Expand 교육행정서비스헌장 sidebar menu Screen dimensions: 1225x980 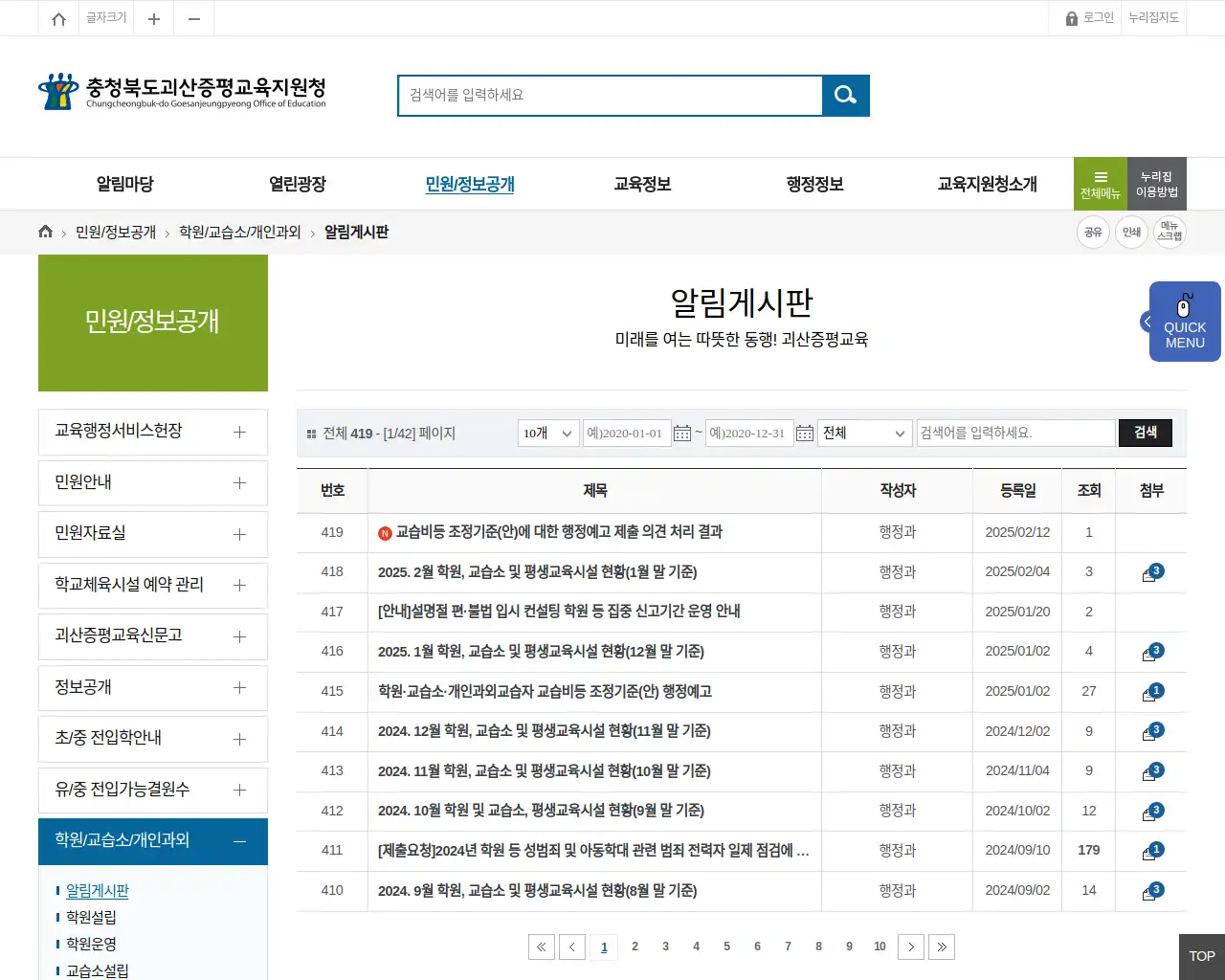click(x=153, y=432)
